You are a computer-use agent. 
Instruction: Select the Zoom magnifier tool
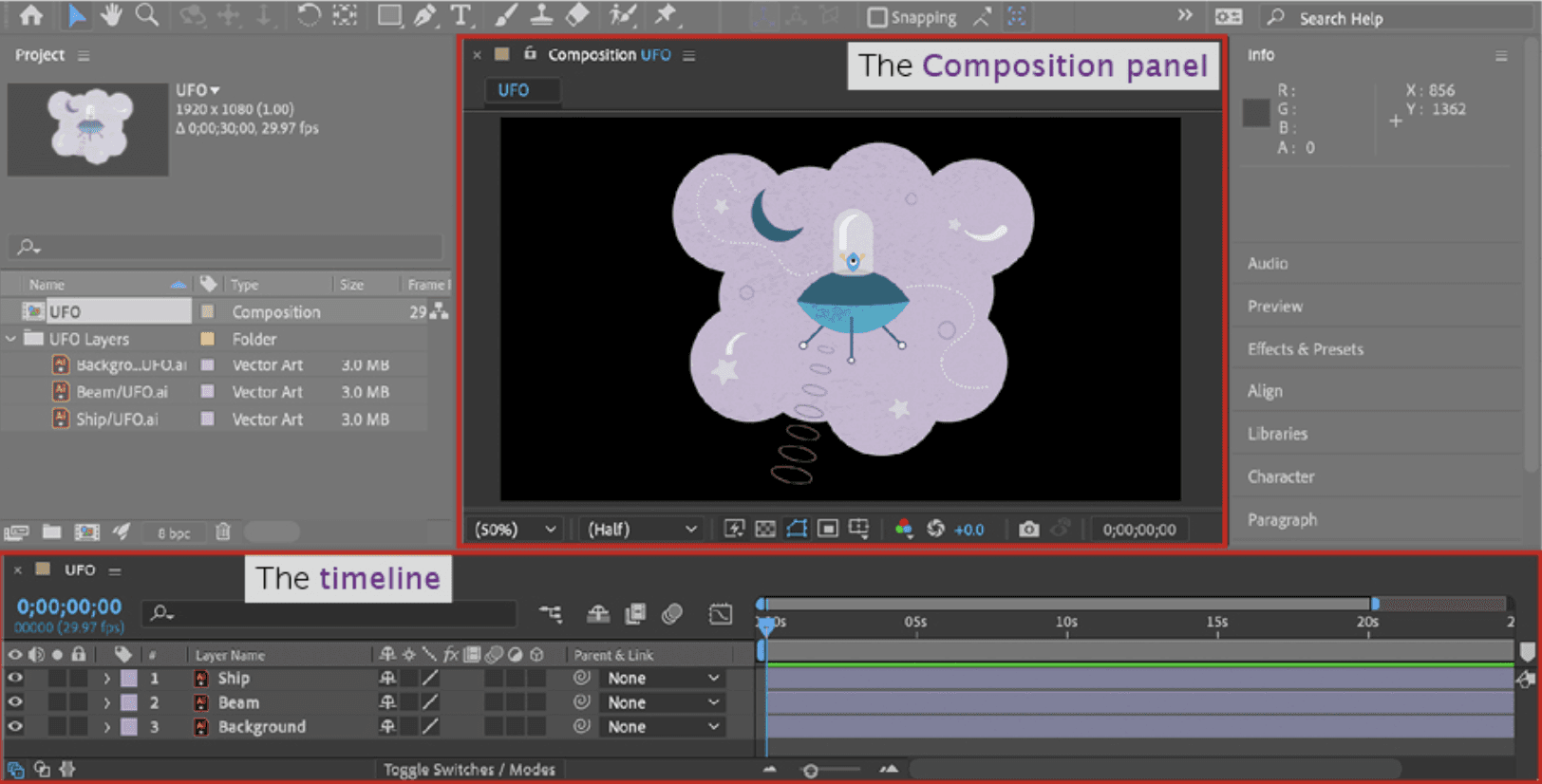(x=146, y=15)
